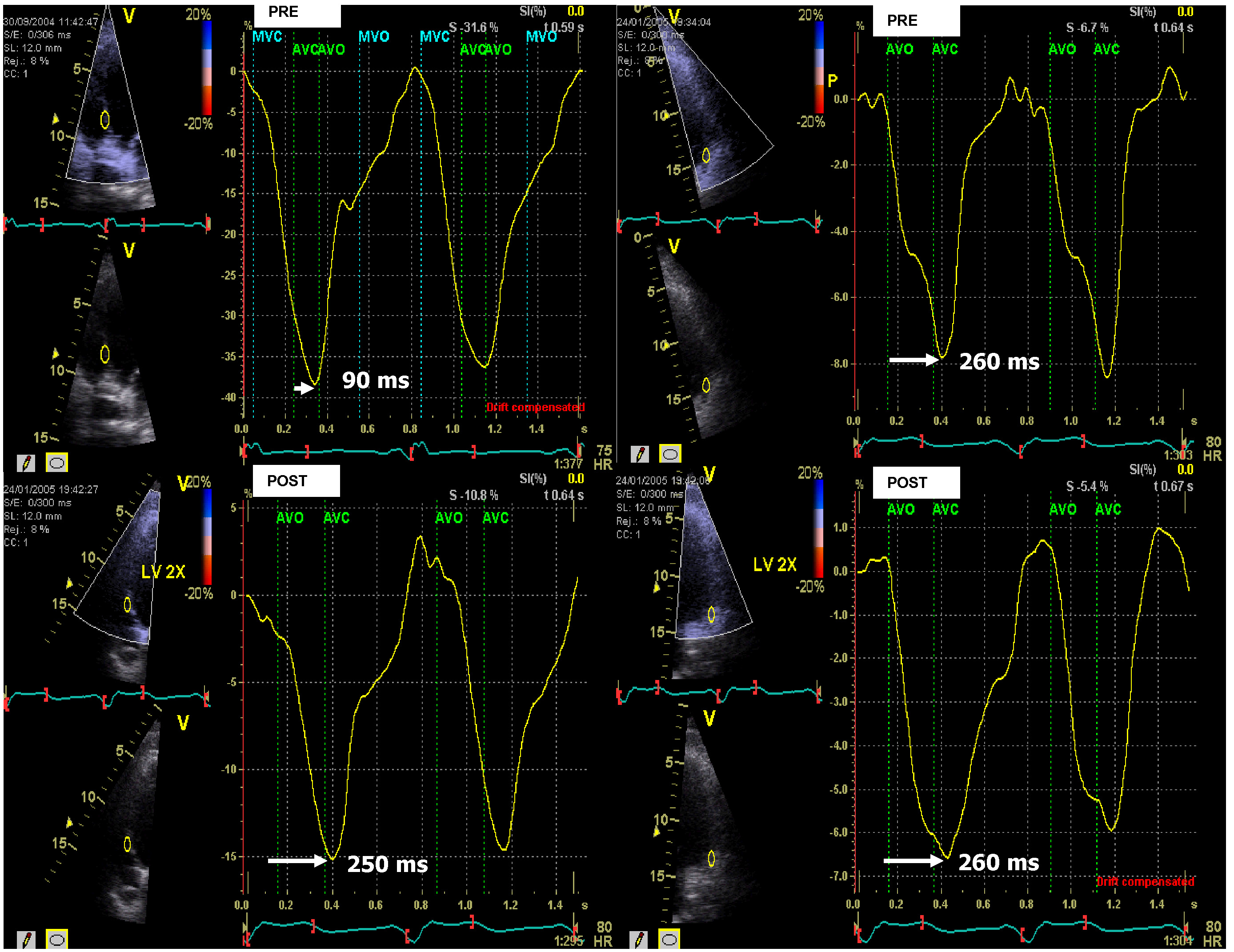Click the 90 ms annotation text

[376, 380]
